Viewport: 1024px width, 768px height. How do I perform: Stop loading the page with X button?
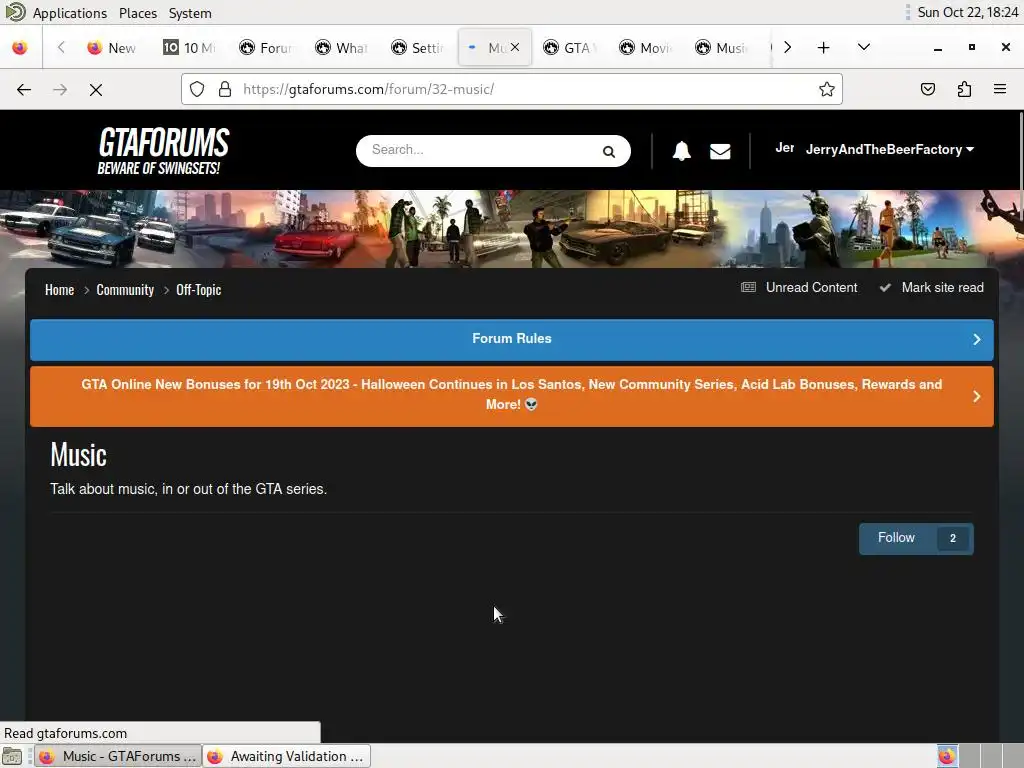point(96,89)
